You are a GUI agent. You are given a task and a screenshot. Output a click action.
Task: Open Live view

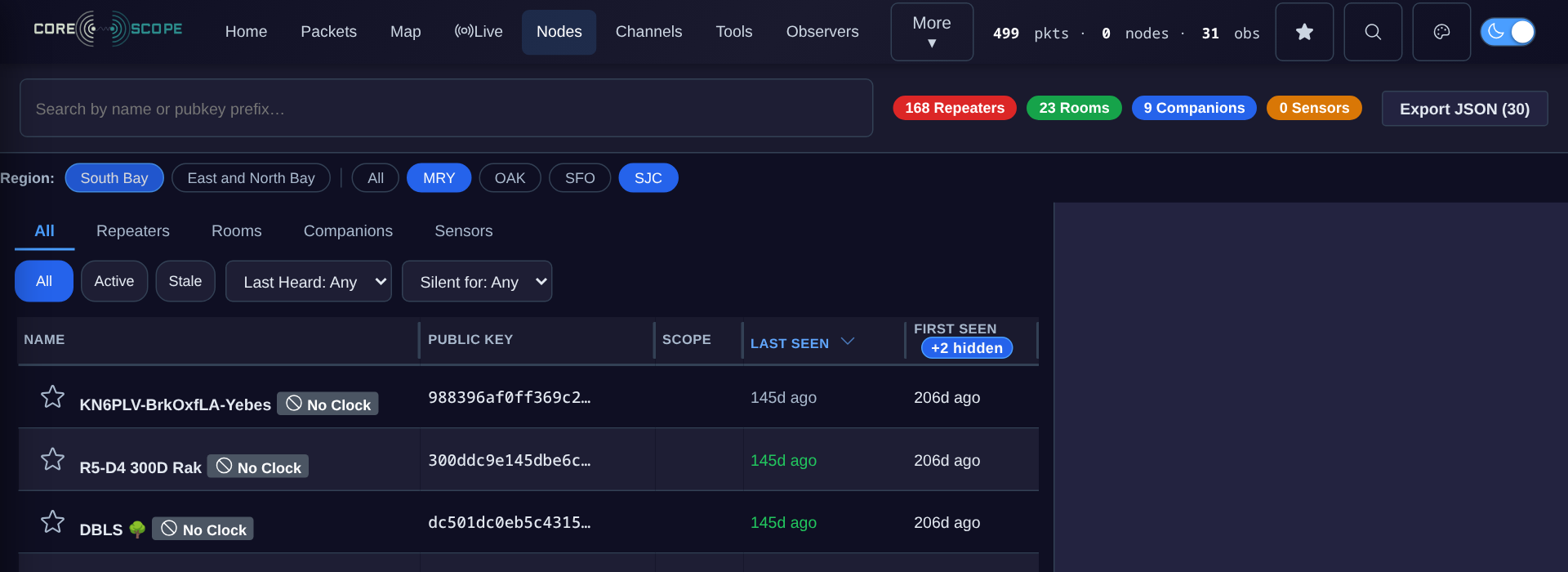pyautogui.click(x=479, y=32)
